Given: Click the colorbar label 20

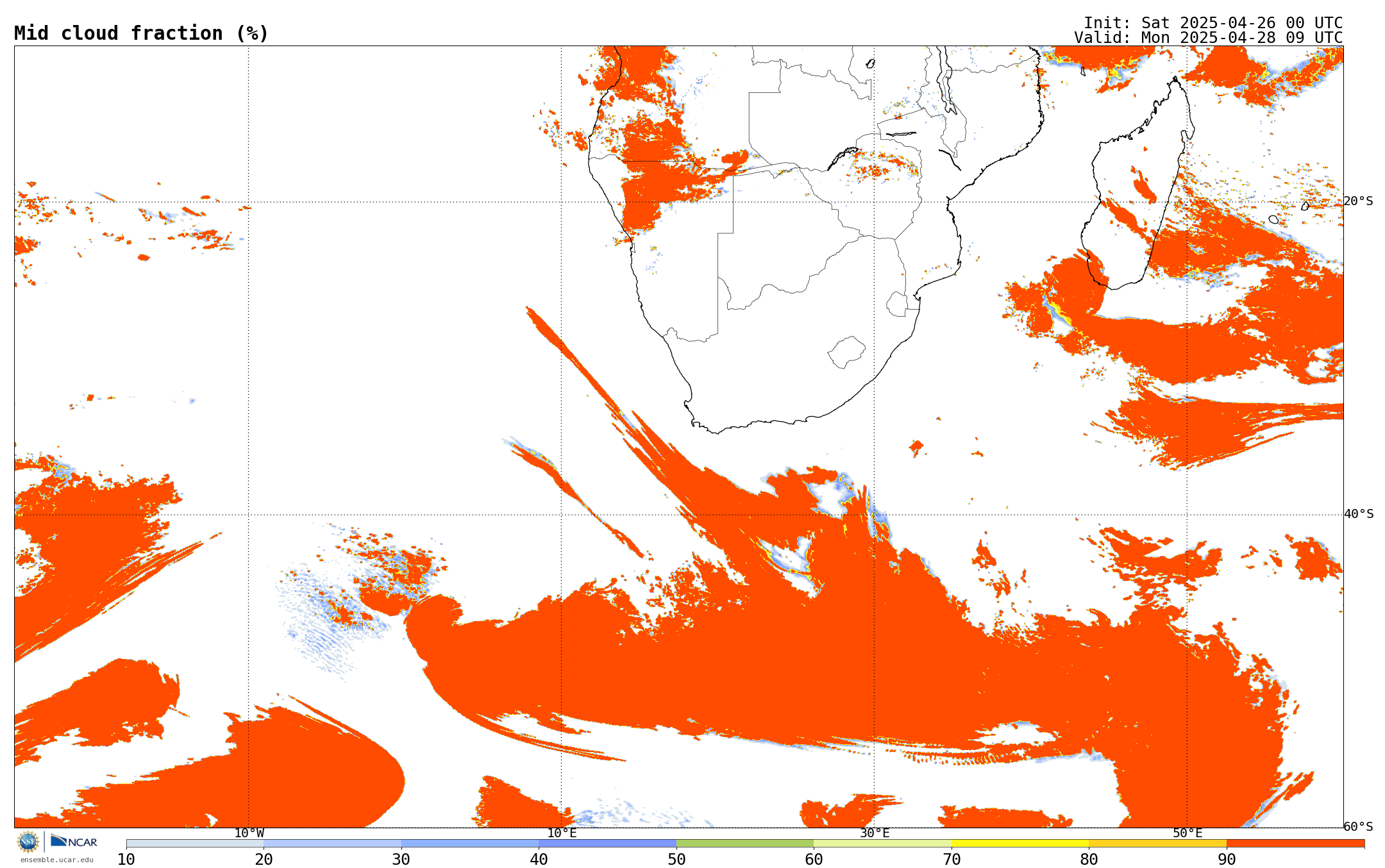Looking at the screenshot, I should pyautogui.click(x=264, y=859).
